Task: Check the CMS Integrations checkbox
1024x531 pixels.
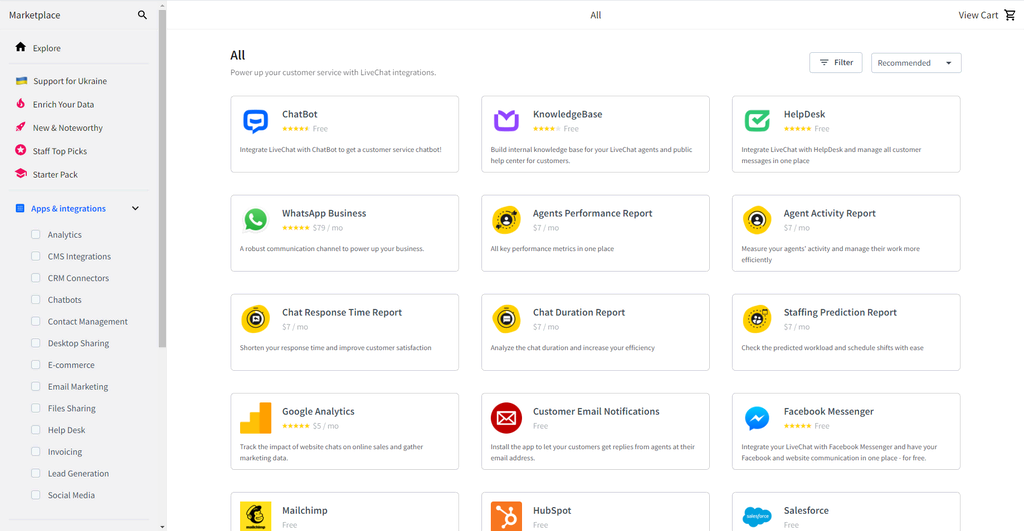Action: pyautogui.click(x=36, y=256)
